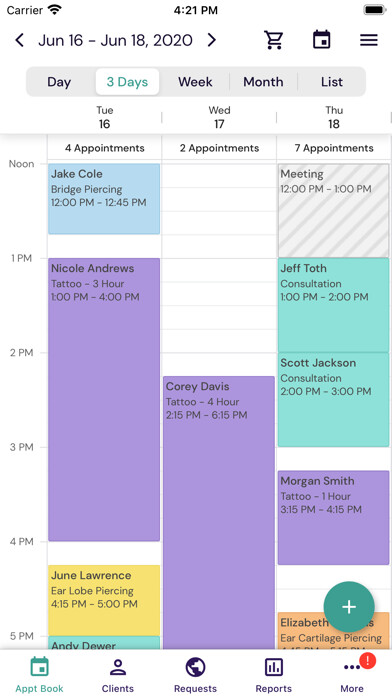Open the shopping cart icon

[x=274, y=40]
